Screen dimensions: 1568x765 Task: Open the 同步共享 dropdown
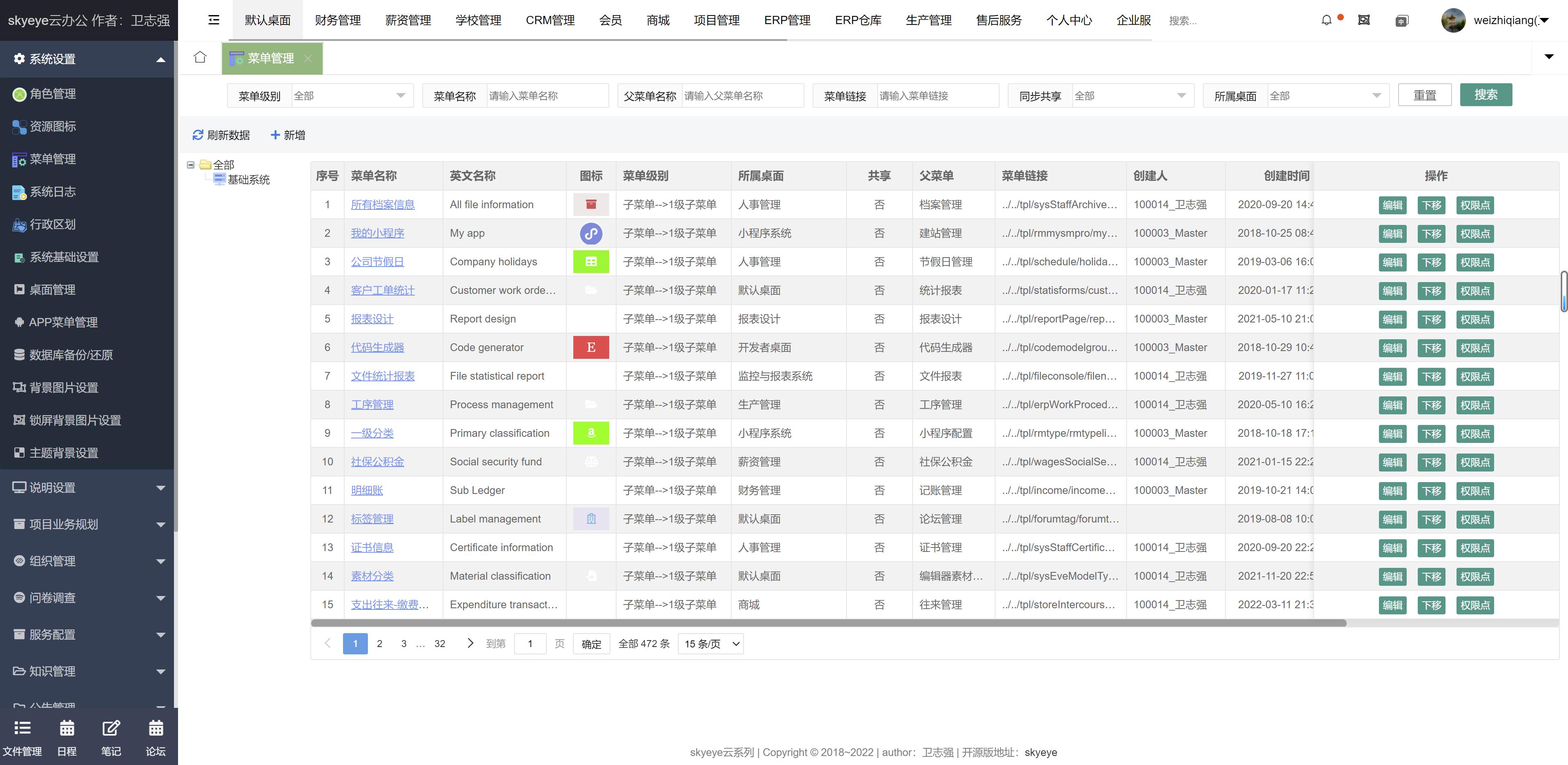(x=1130, y=96)
